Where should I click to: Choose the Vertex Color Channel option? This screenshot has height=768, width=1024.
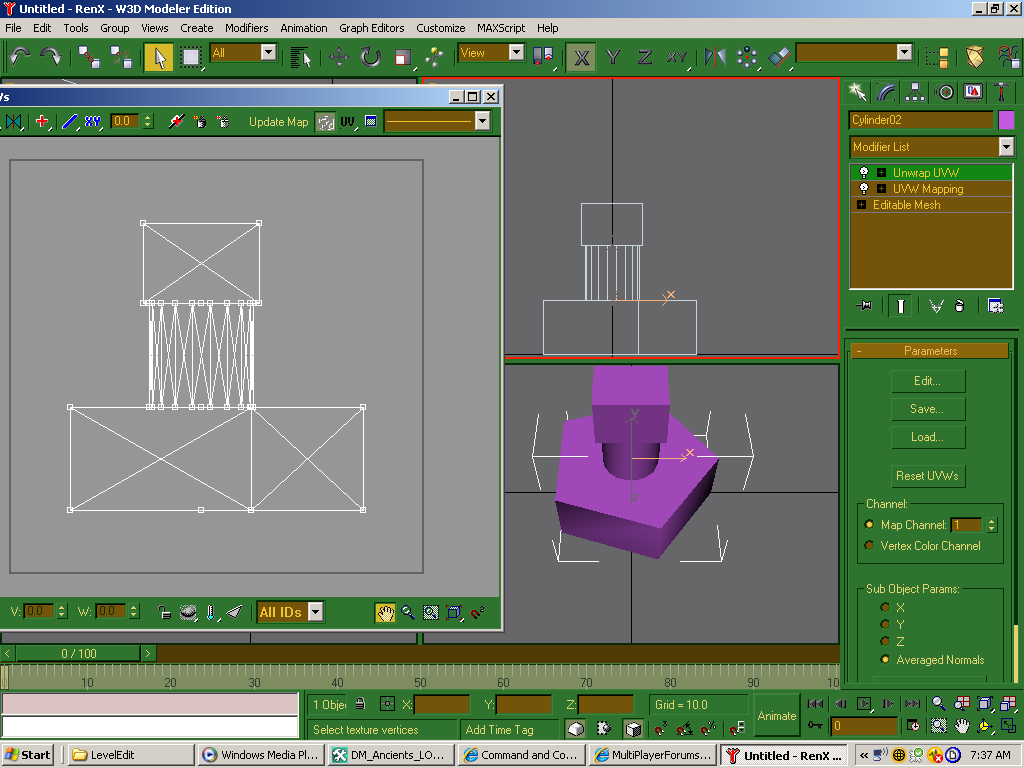click(x=869, y=546)
